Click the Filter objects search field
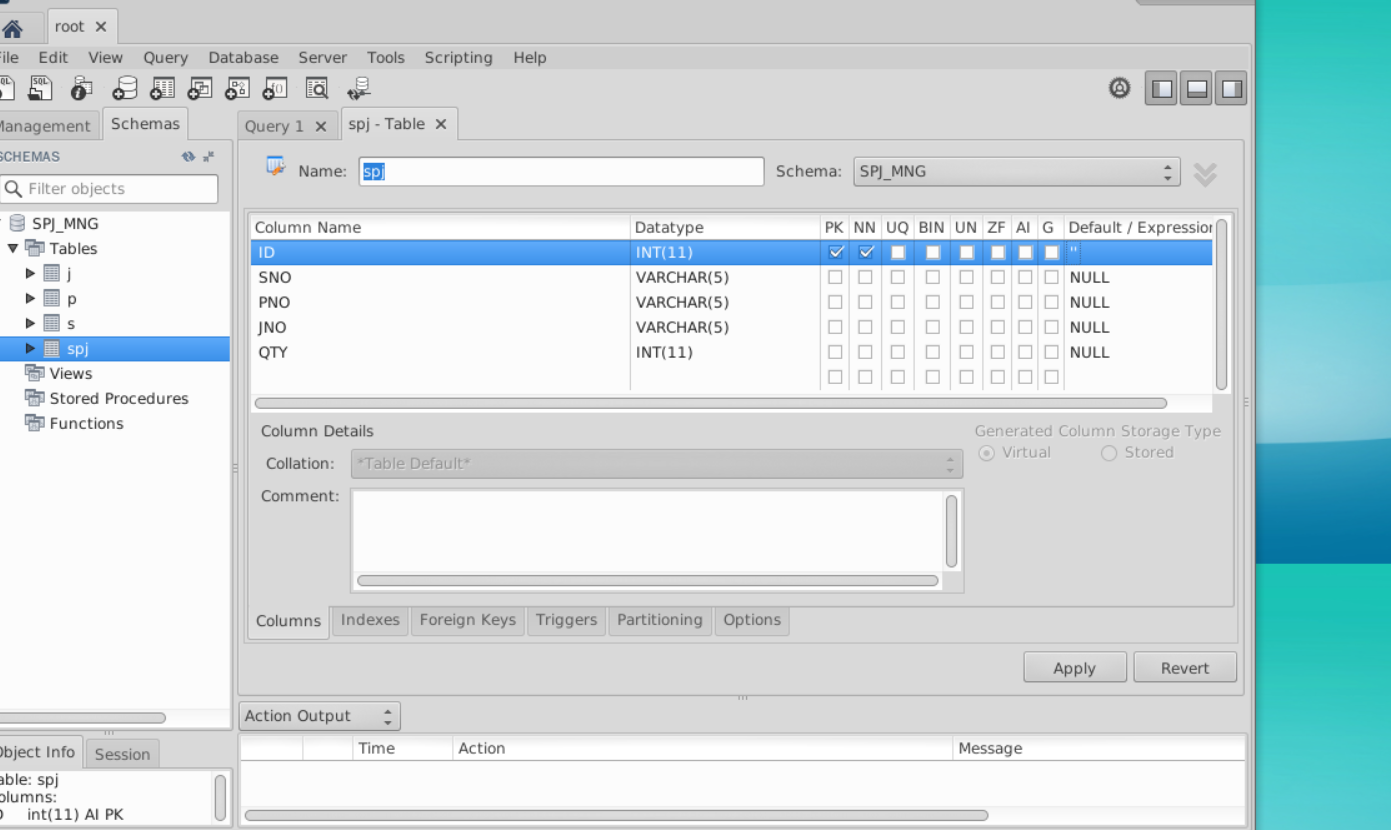This screenshot has width=1391, height=830. coord(110,189)
